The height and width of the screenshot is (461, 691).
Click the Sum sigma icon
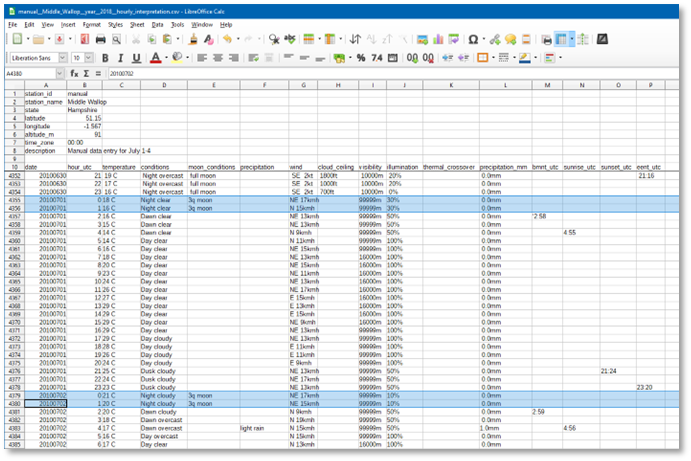(86, 74)
